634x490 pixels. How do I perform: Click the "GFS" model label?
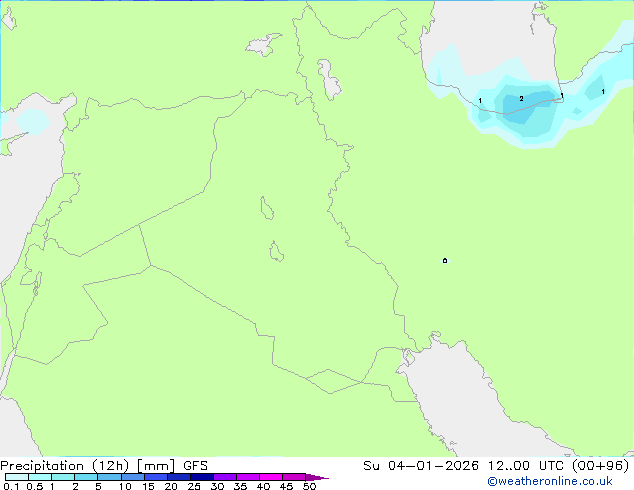tap(195, 466)
